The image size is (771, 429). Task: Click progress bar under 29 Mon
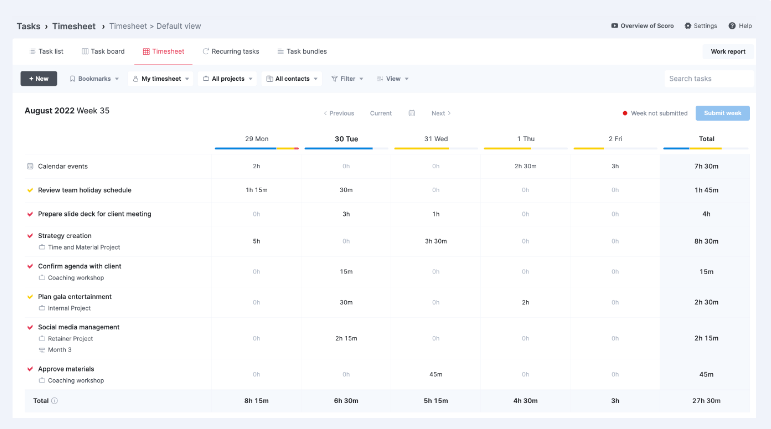(257, 148)
